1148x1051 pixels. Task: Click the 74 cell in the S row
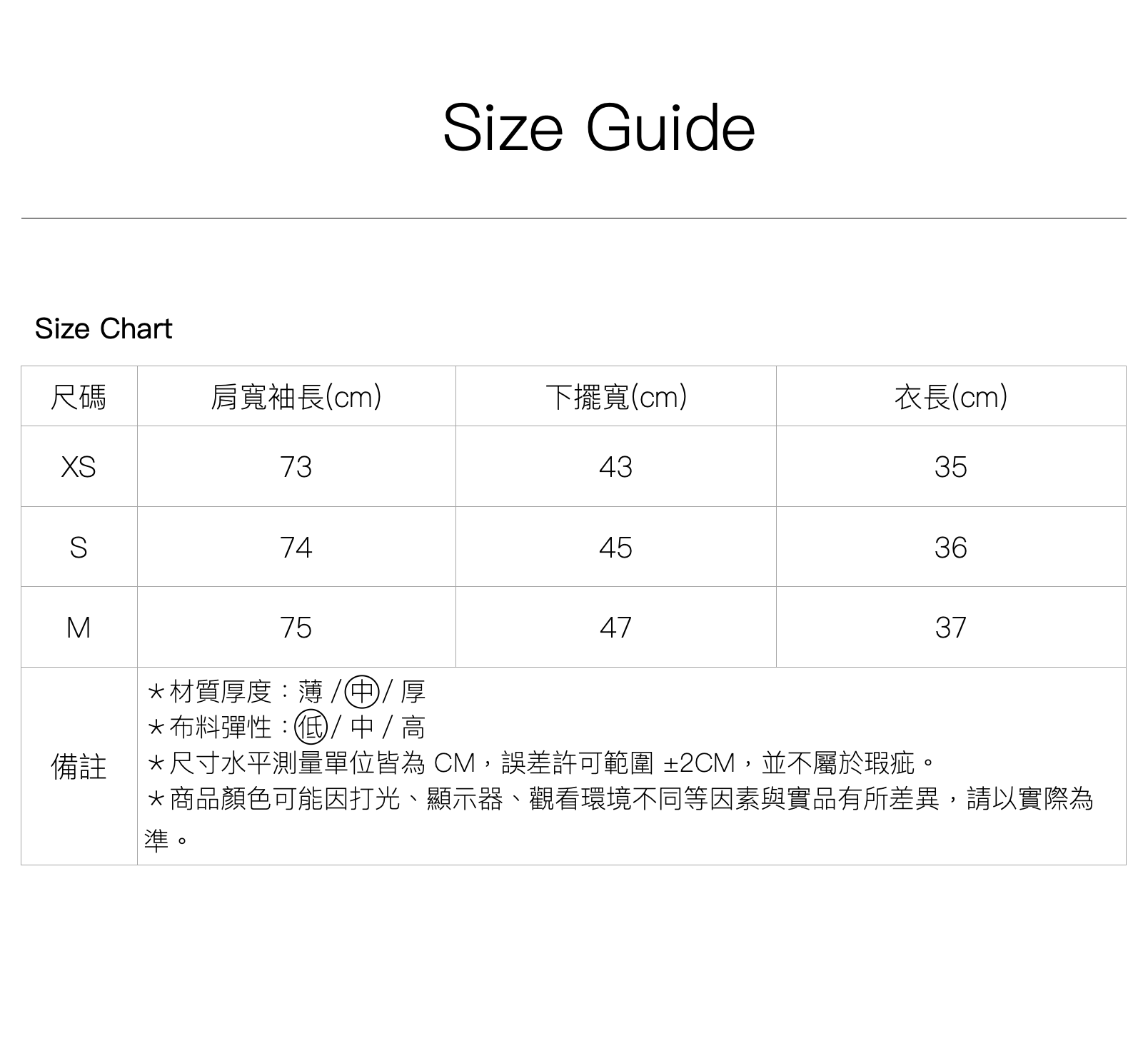click(x=296, y=548)
